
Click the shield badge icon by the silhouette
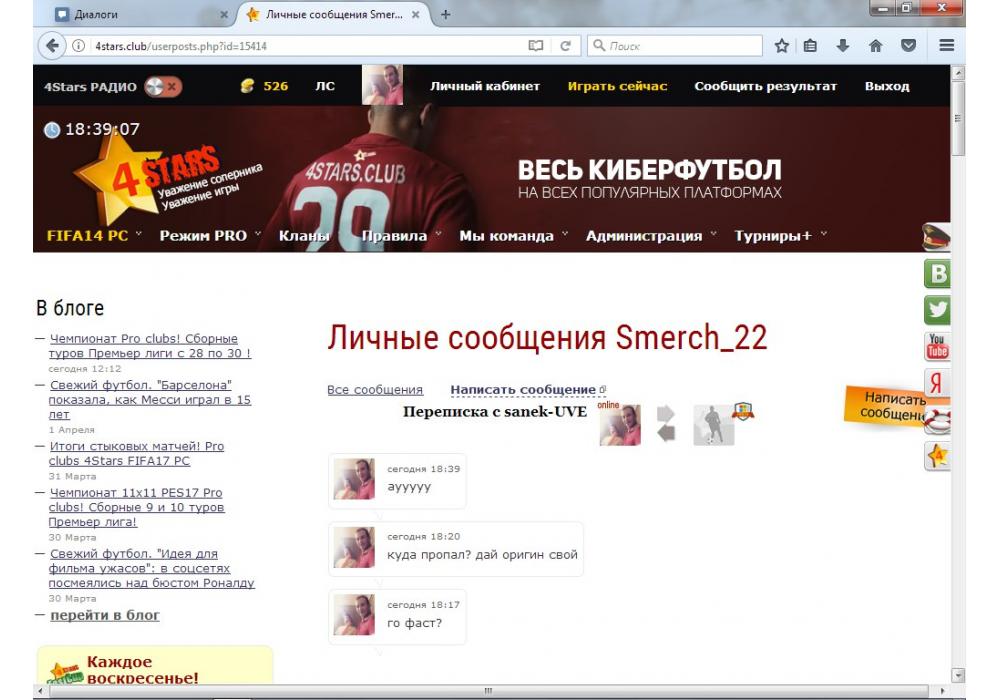pos(742,411)
